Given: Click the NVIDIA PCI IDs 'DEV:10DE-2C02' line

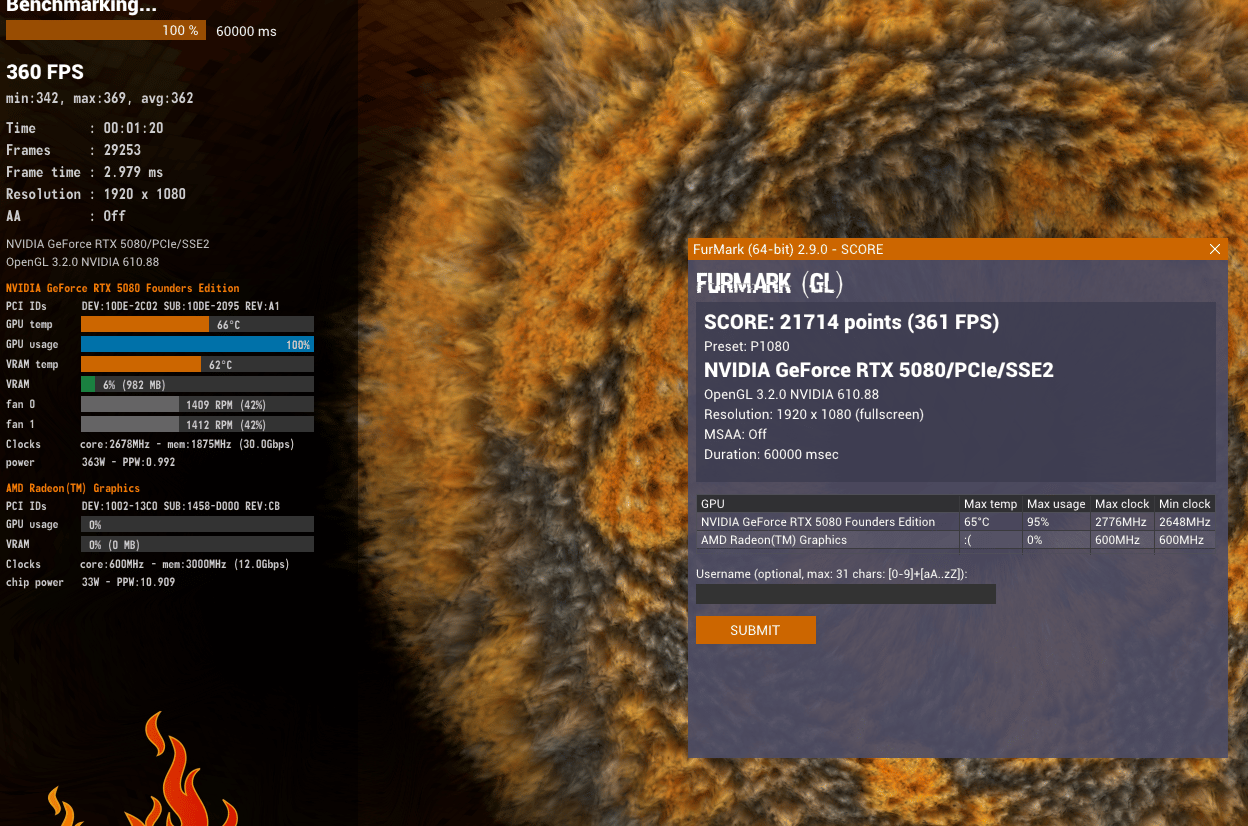Looking at the screenshot, I should (180, 306).
